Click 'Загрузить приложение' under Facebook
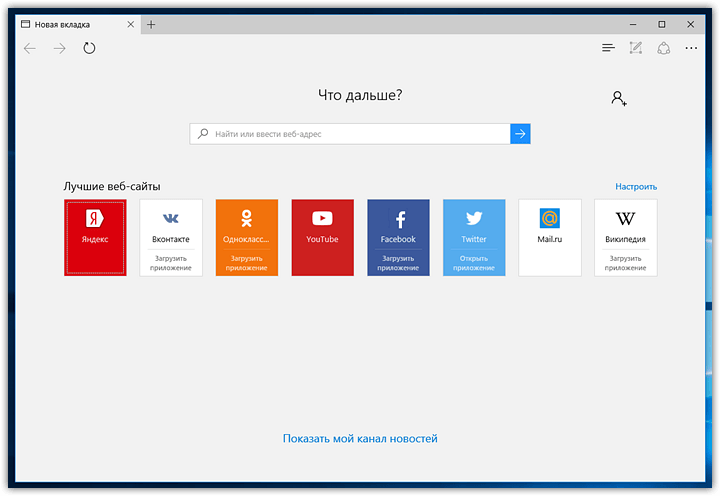The height and width of the screenshot is (496, 720). point(398,263)
